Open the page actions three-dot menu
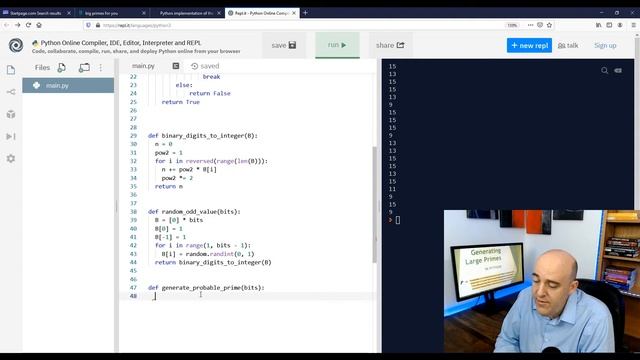This screenshot has width=640, height=360. pyautogui.click(x=530, y=25)
